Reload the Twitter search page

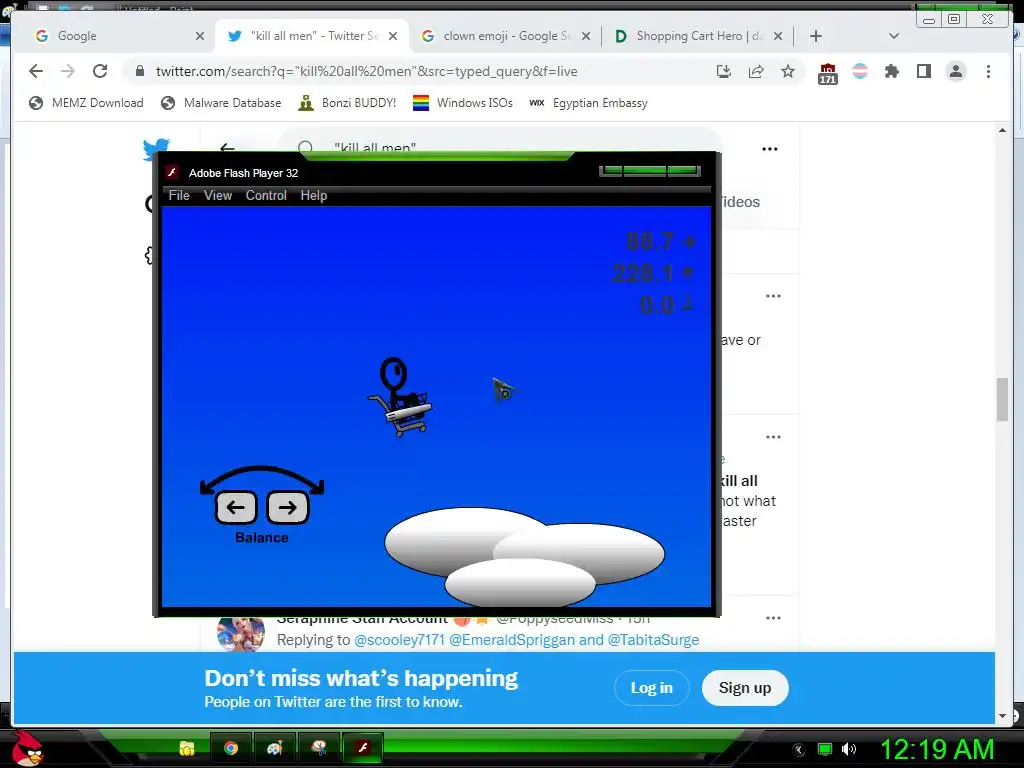pos(100,71)
